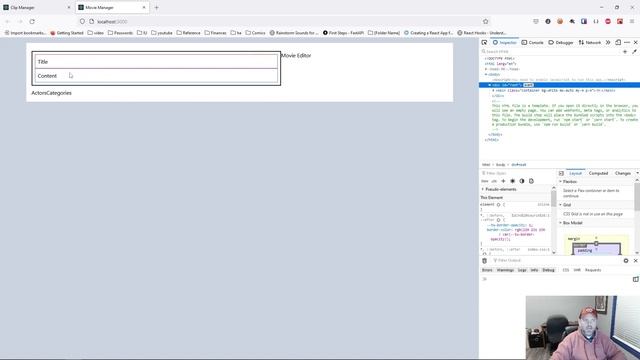Click the html breadcrumb
640x360 pixels.
486,165
